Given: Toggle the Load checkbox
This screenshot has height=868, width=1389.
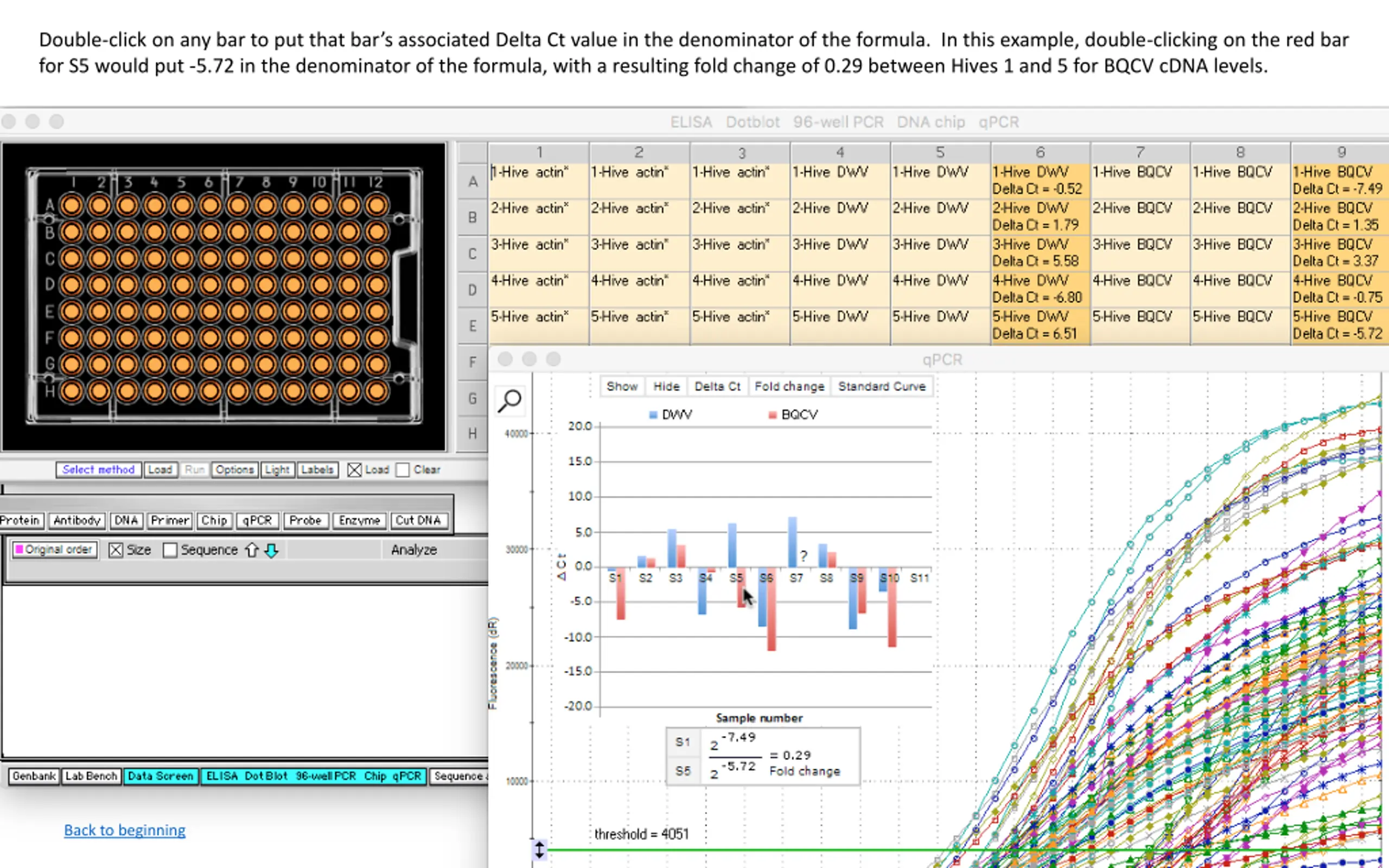Looking at the screenshot, I should [x=354, y=470].
